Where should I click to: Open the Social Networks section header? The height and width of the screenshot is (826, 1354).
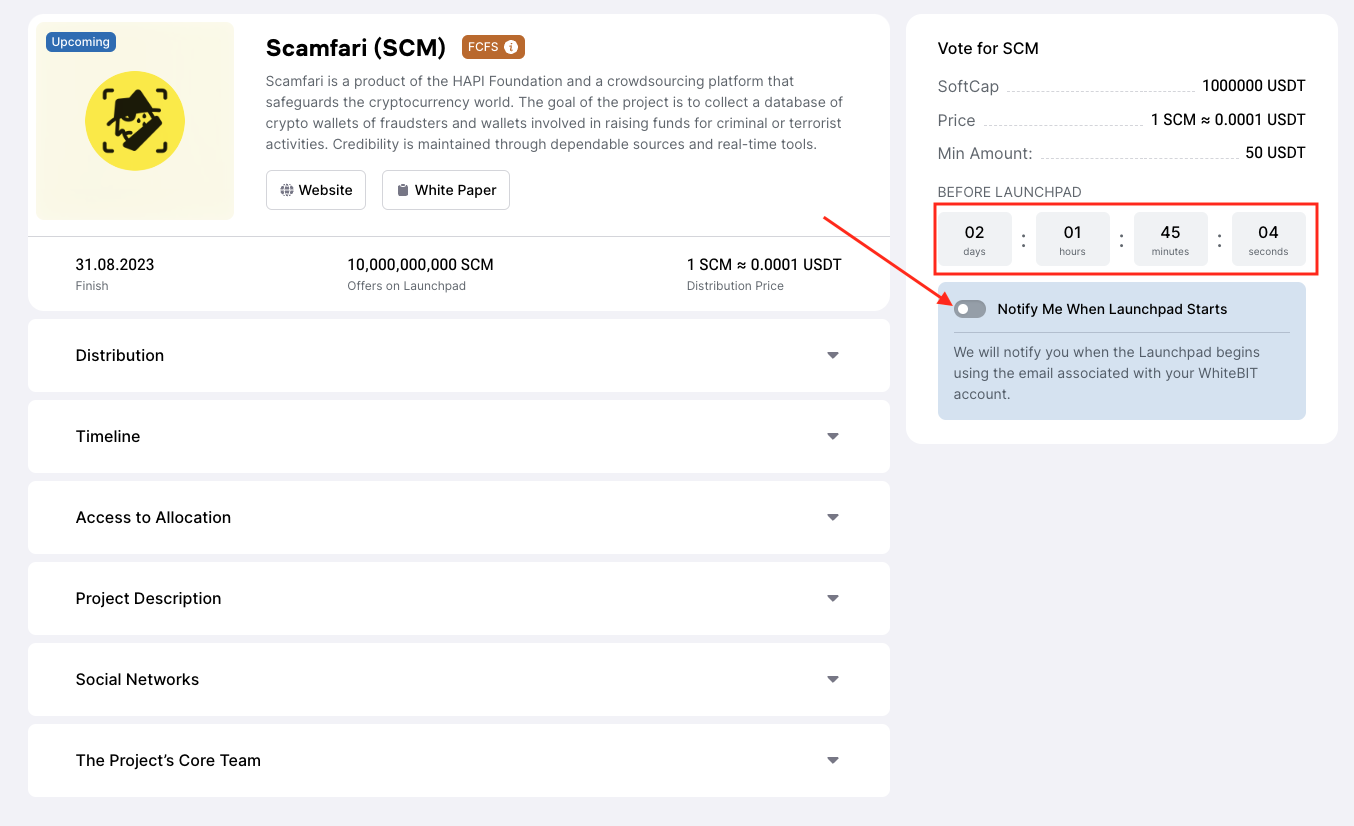[x=138, y=679]
